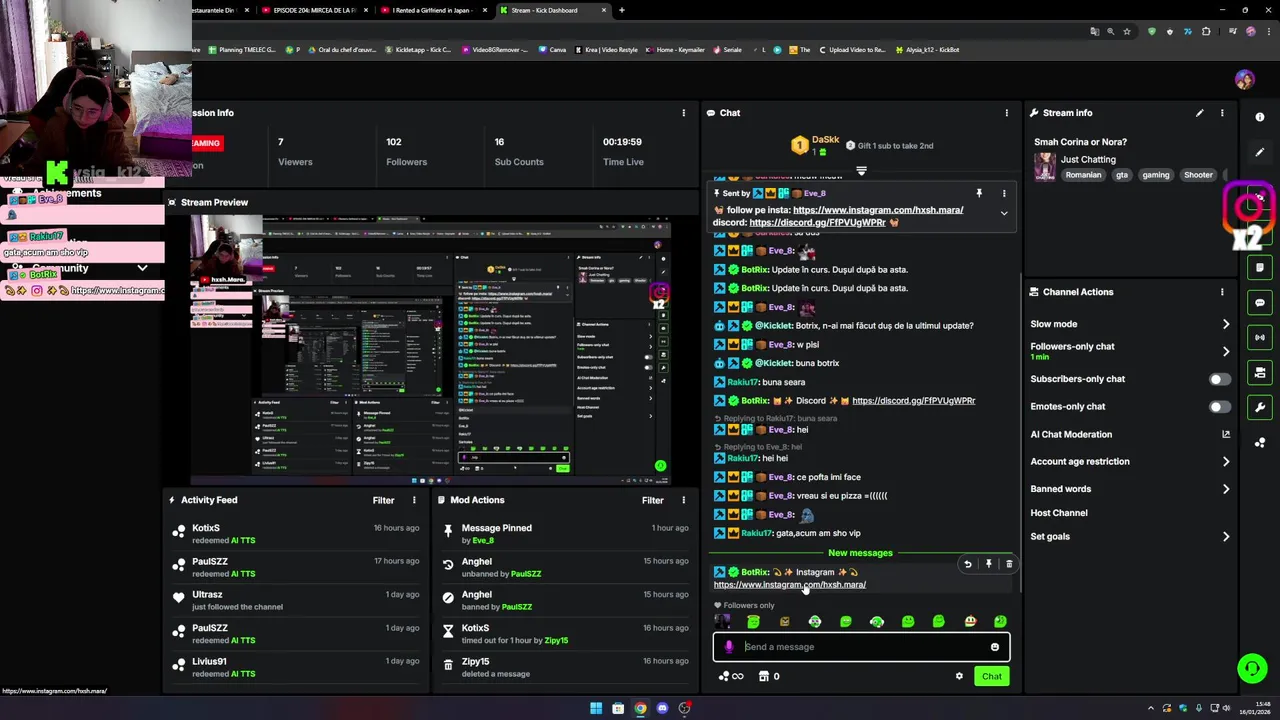Edit stream info with the pencil icon
Screen dimensions: 1280x720
point(1199,113)
